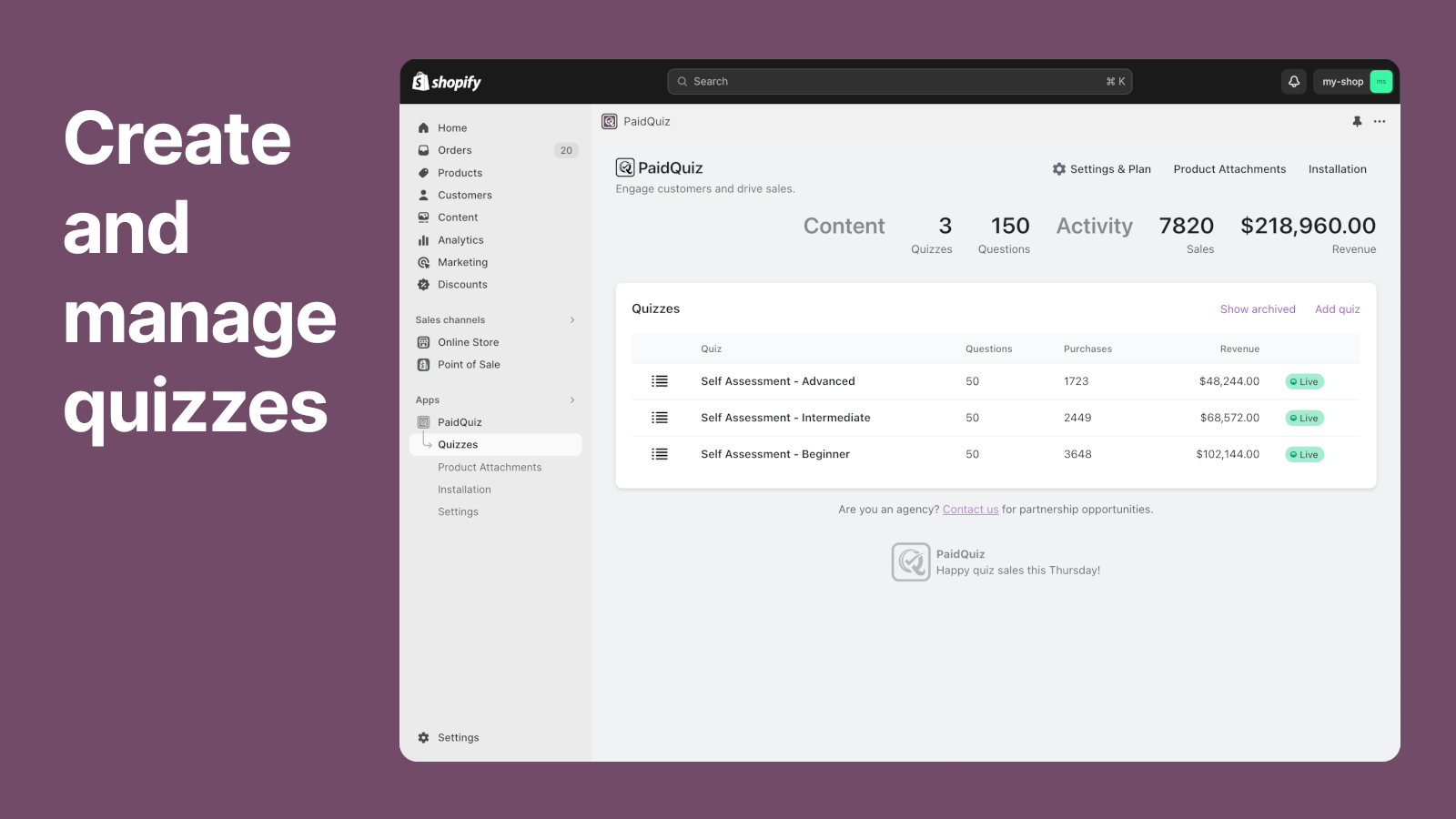The height and width of the screenshot is (819, 1456).
Task: Open Orders using its sidebar icon
Action: click(423, 150)
